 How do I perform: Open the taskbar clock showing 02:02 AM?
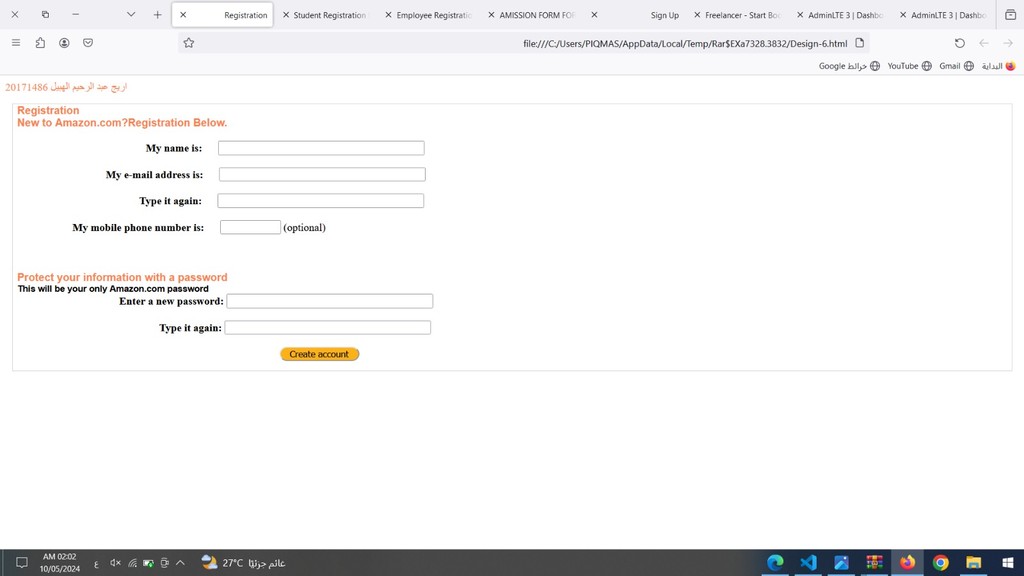[x=59, y=562]
